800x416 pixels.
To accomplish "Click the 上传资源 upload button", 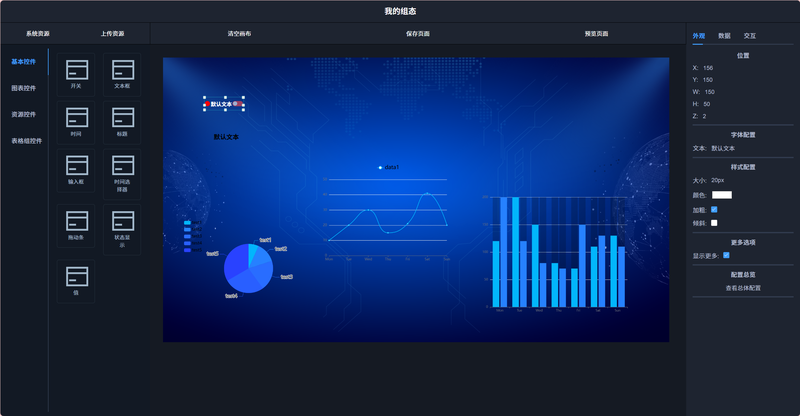I will pos(112,34).
